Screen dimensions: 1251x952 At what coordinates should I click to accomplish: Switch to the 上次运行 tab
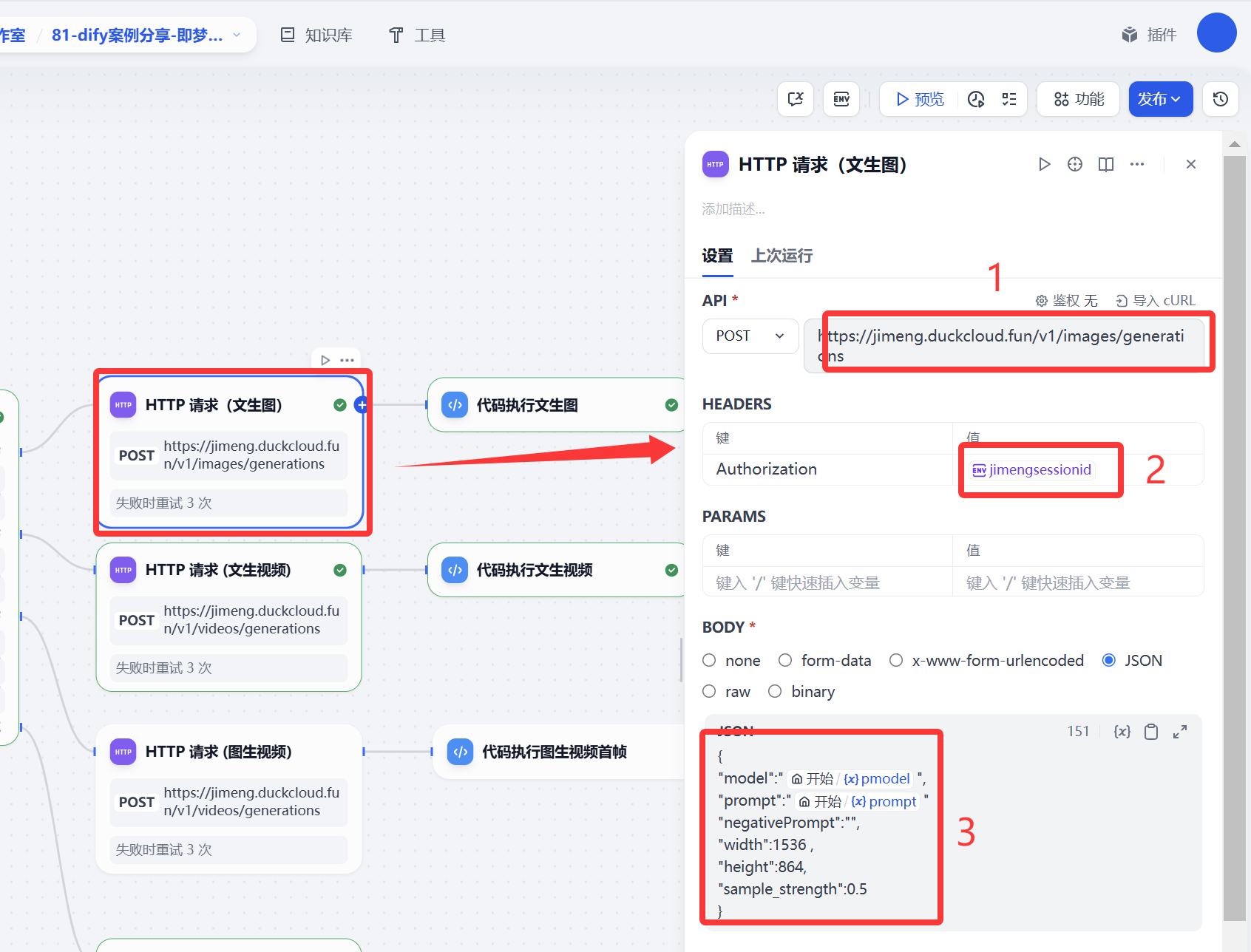(782, 256)
